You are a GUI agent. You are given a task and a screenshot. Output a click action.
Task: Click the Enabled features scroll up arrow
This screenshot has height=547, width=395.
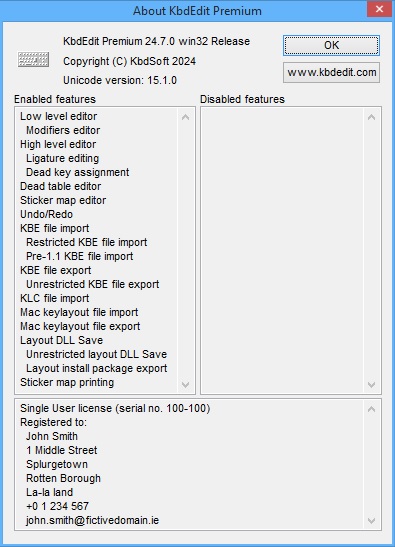point(186,118)
